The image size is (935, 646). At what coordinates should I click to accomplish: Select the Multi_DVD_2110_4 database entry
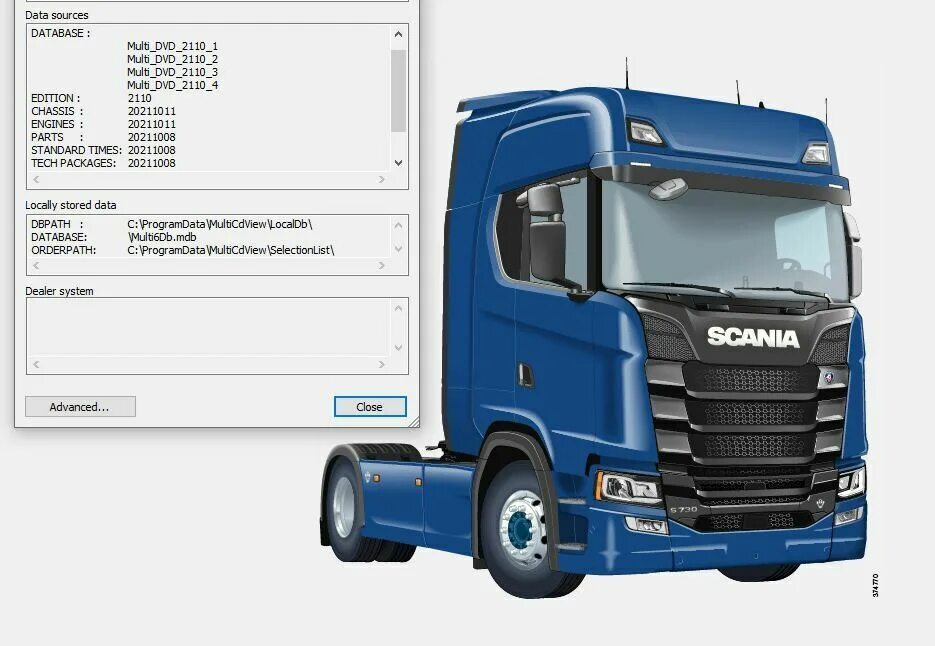coord(172,84)
